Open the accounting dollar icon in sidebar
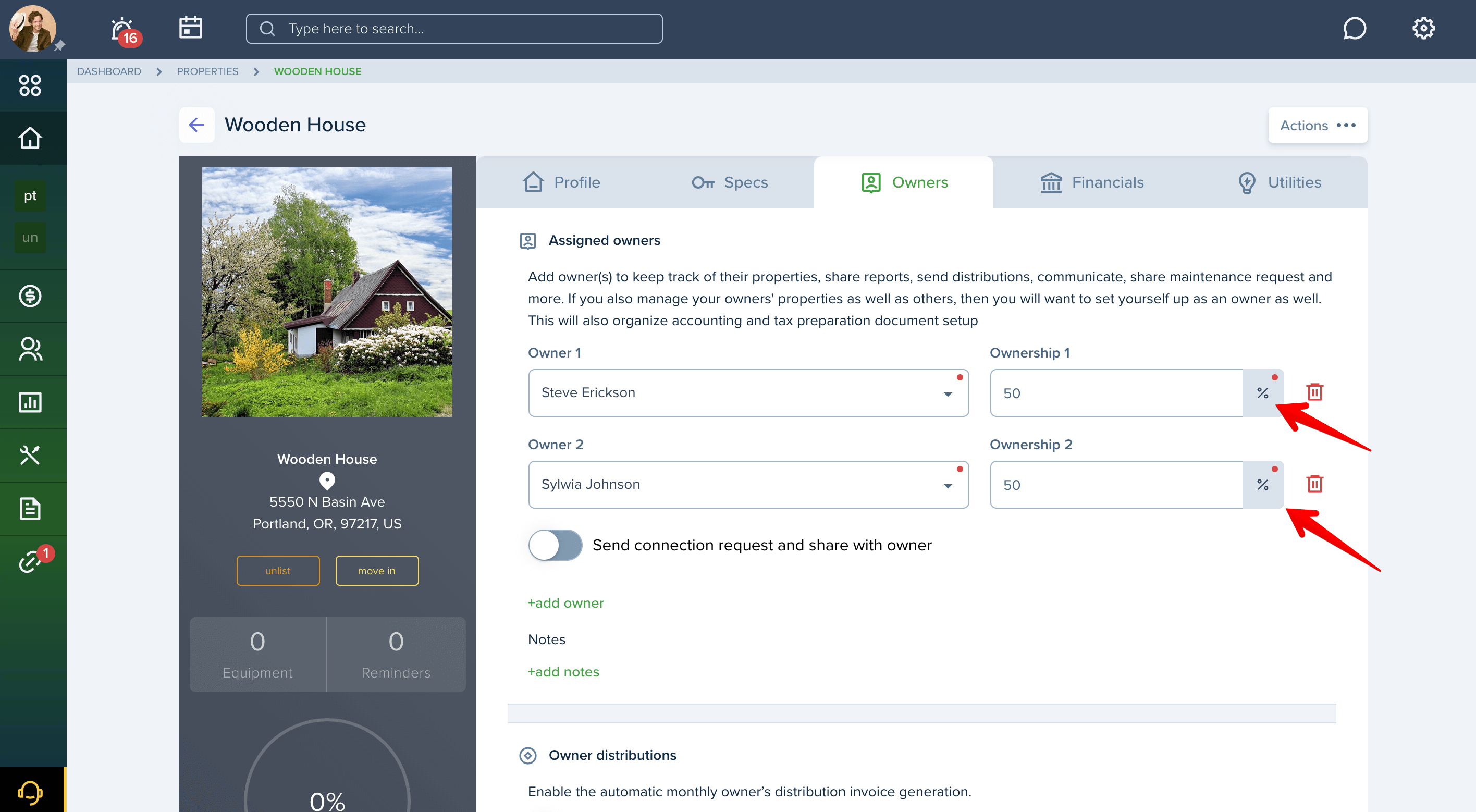This screenshot has height=812, width=1476. [30, 296]
